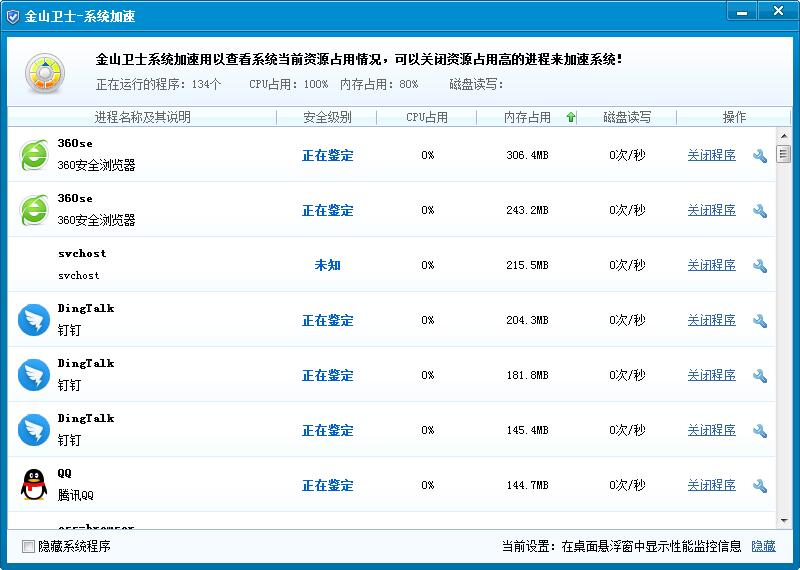The image size is (800, 570).
Task: Sort by the 磁盘读写 column header
Action: coord(627,117)
